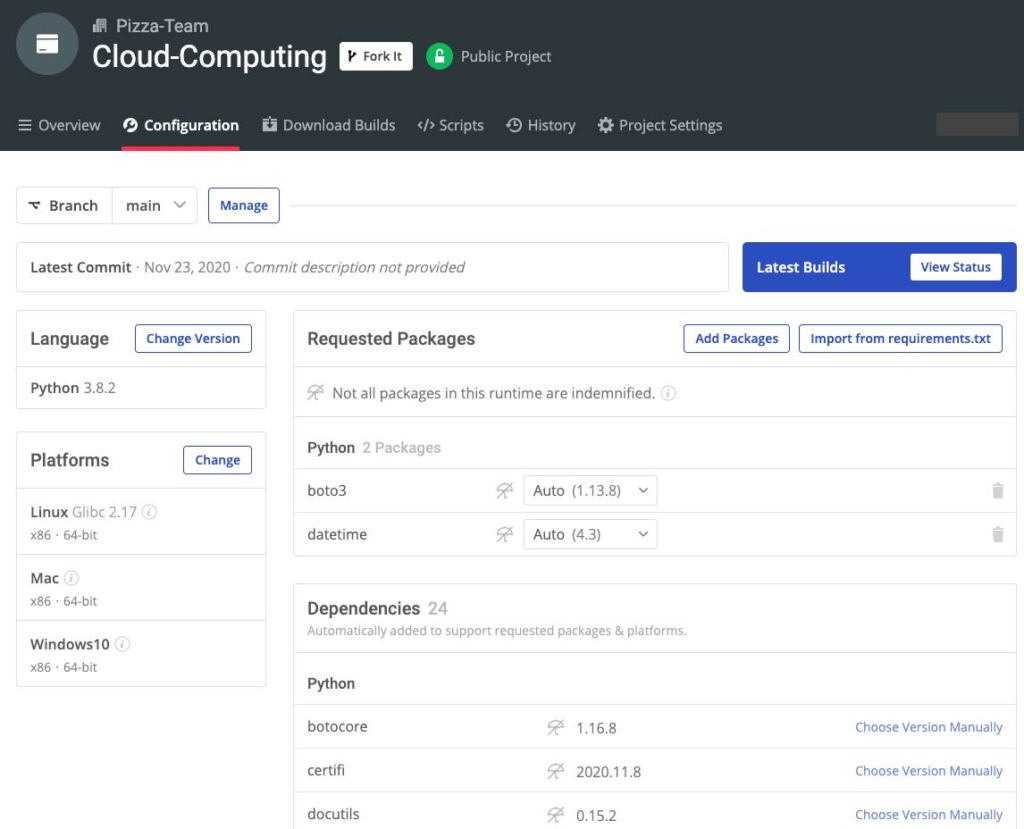Screen dimensions: 1024x829
Task: Click the info icon beside Windows10 platform
Action: (x=121, y=644)
